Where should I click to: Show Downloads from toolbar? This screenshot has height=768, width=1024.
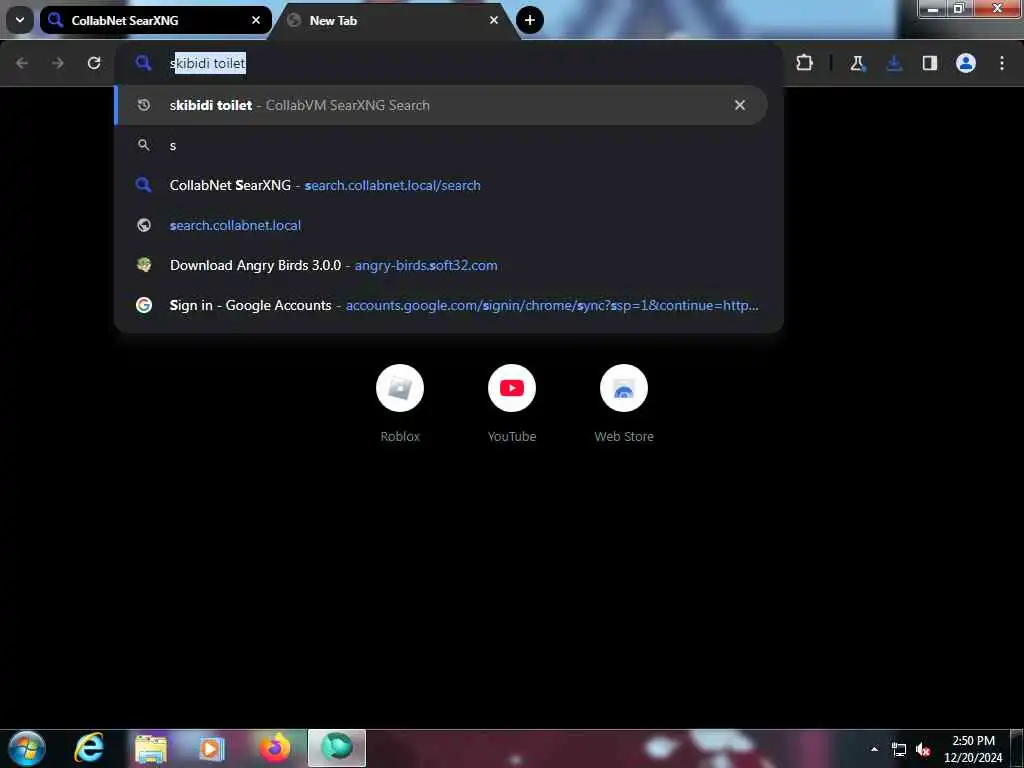[894, 63]
